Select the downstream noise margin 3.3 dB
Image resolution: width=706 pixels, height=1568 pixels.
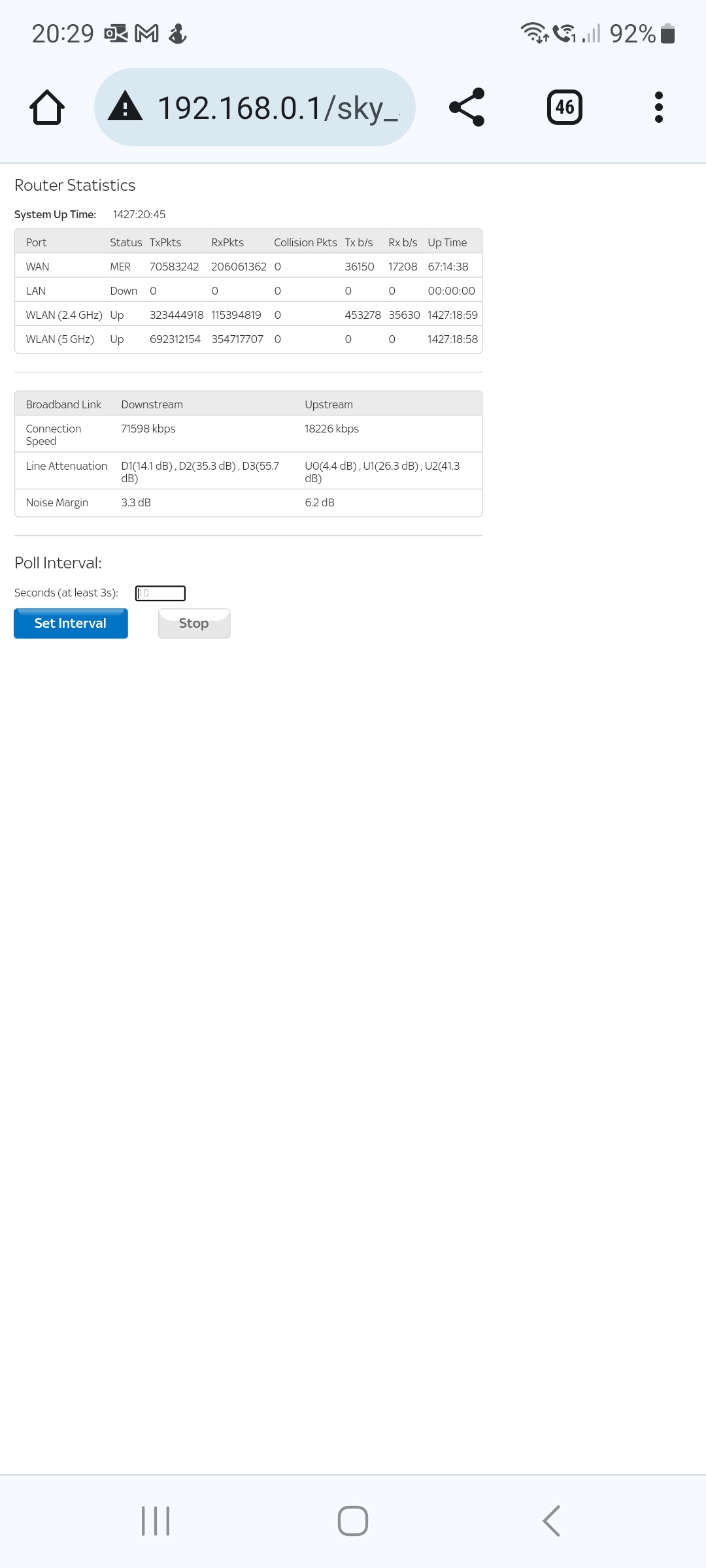point(136,502)
